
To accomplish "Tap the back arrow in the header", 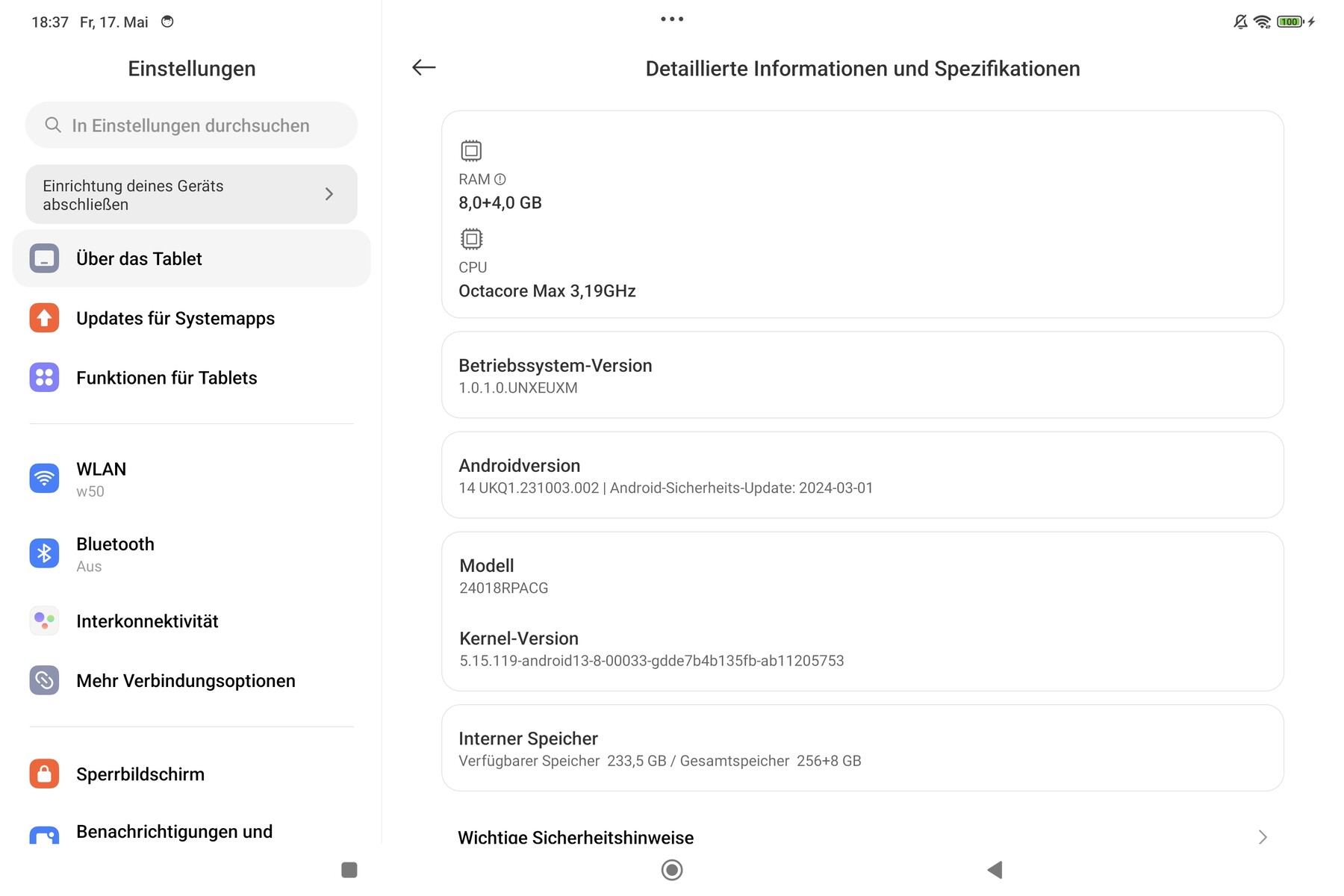I will click(423, 68).
